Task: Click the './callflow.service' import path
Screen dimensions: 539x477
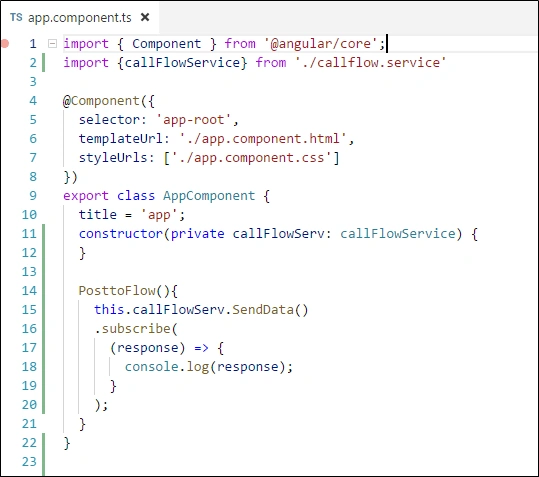Action: pyautogui.click(x=371, y=63)
